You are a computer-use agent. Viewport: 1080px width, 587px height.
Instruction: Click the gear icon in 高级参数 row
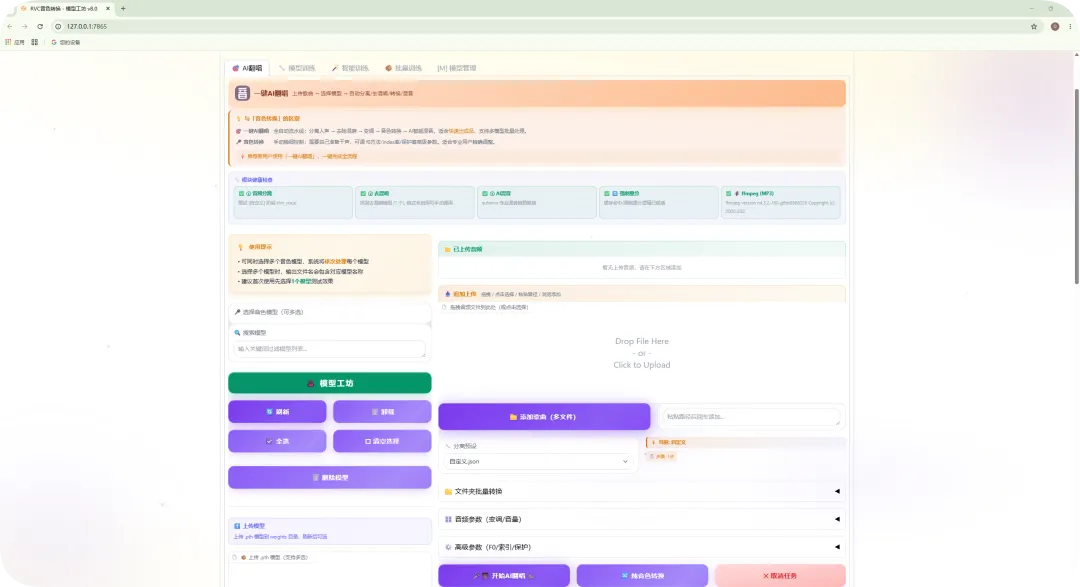(x=448, y=548)
